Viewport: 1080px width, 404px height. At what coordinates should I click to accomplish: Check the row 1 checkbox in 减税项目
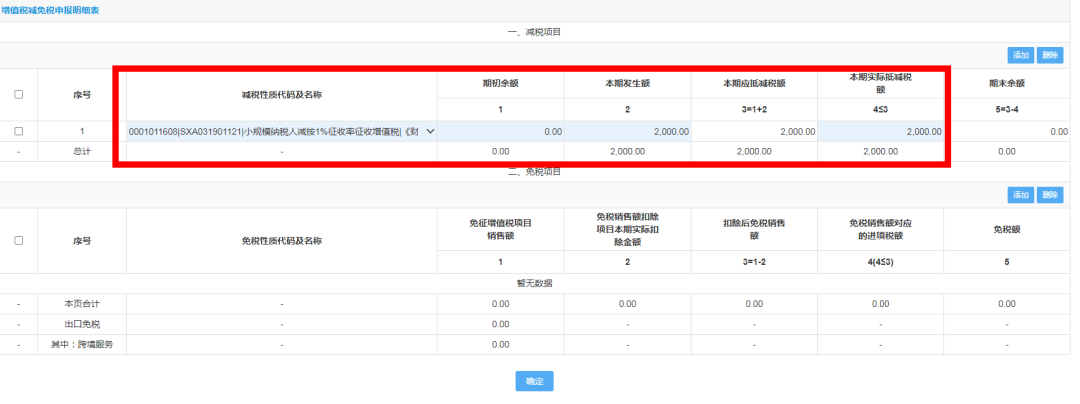(19, 131)
